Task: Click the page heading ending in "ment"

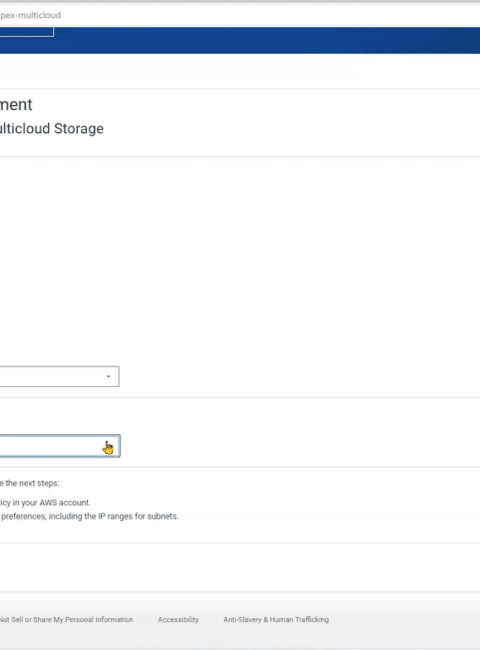Action: [x=16, y=104]
